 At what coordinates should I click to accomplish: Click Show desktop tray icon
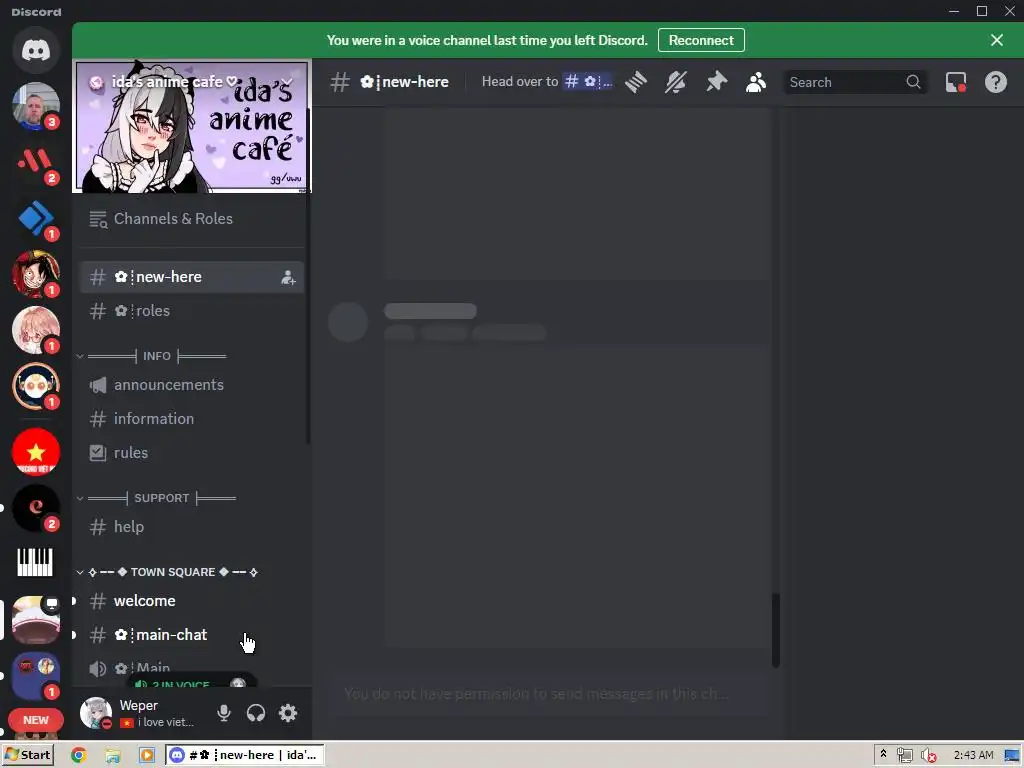tap(1012, 756)
